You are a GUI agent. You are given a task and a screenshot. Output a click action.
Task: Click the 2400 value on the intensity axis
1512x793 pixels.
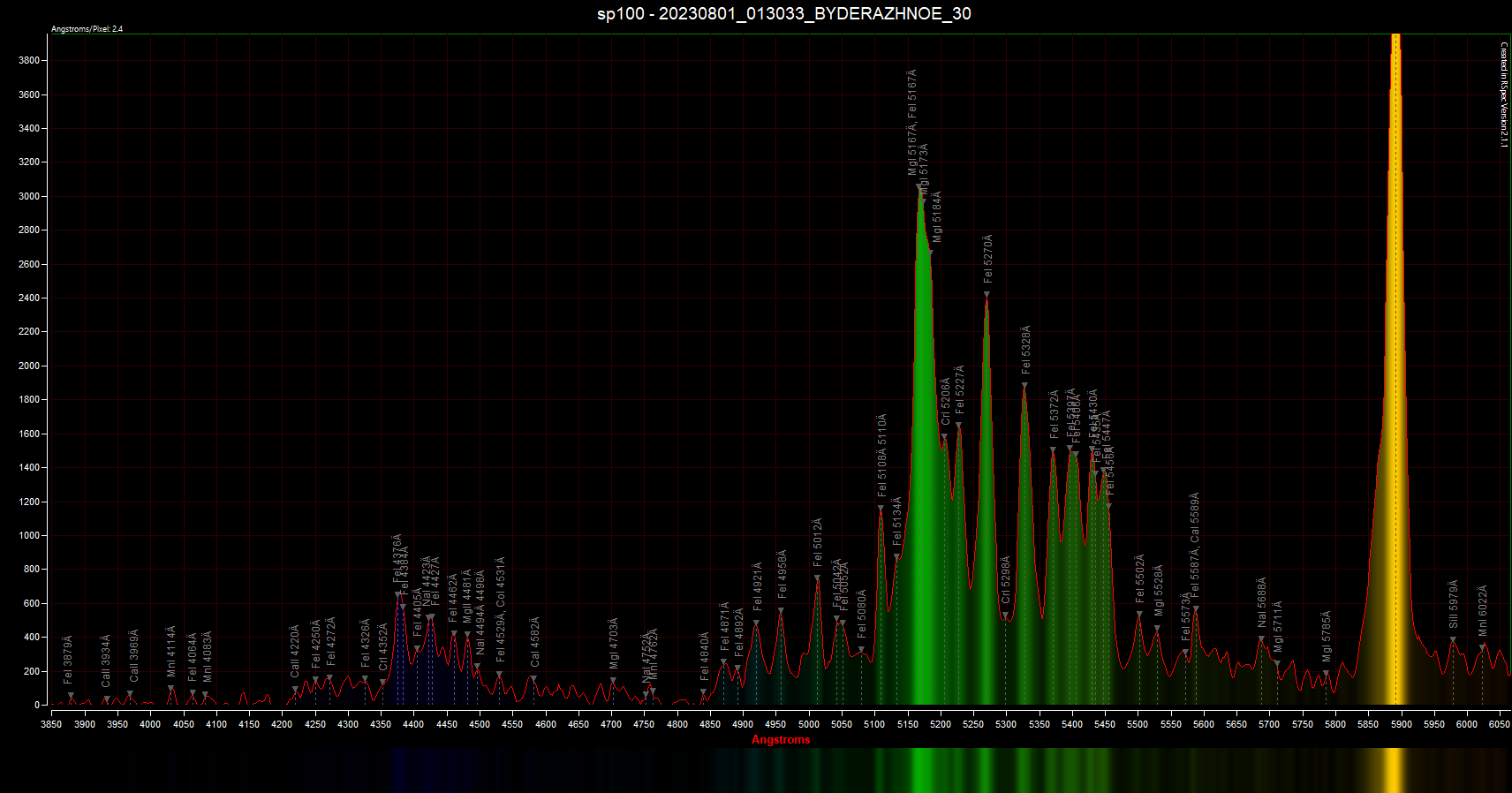point(28,298)
